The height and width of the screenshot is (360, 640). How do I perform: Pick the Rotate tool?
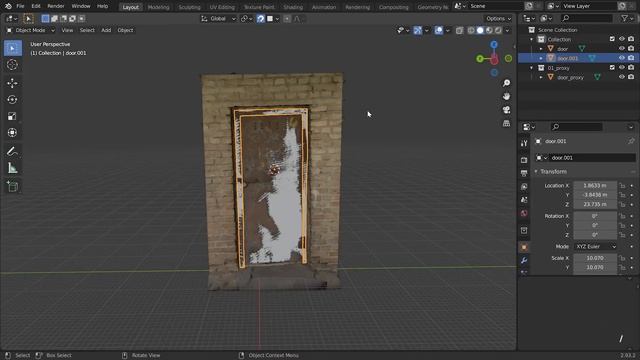12,99
